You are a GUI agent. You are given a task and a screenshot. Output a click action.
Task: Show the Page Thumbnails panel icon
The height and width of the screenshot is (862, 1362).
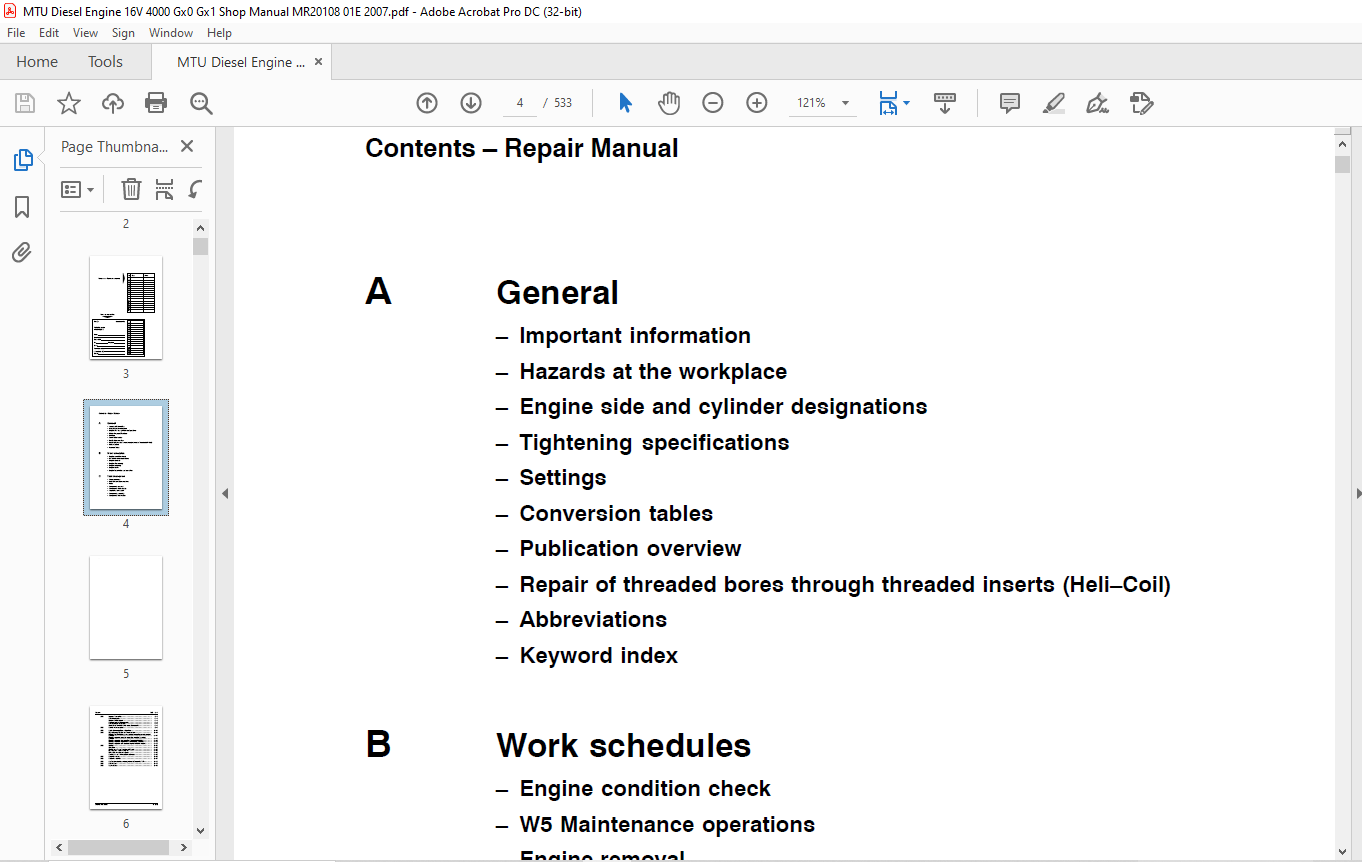click(22, 160)
